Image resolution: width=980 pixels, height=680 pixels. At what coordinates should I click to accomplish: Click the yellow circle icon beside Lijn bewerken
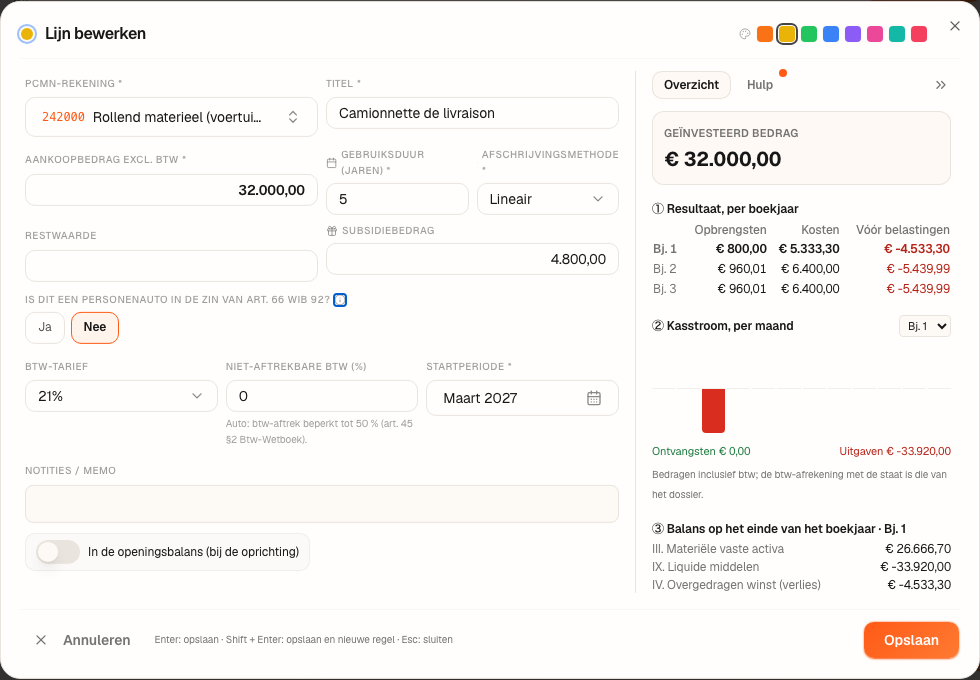click(x=27, y=34)
